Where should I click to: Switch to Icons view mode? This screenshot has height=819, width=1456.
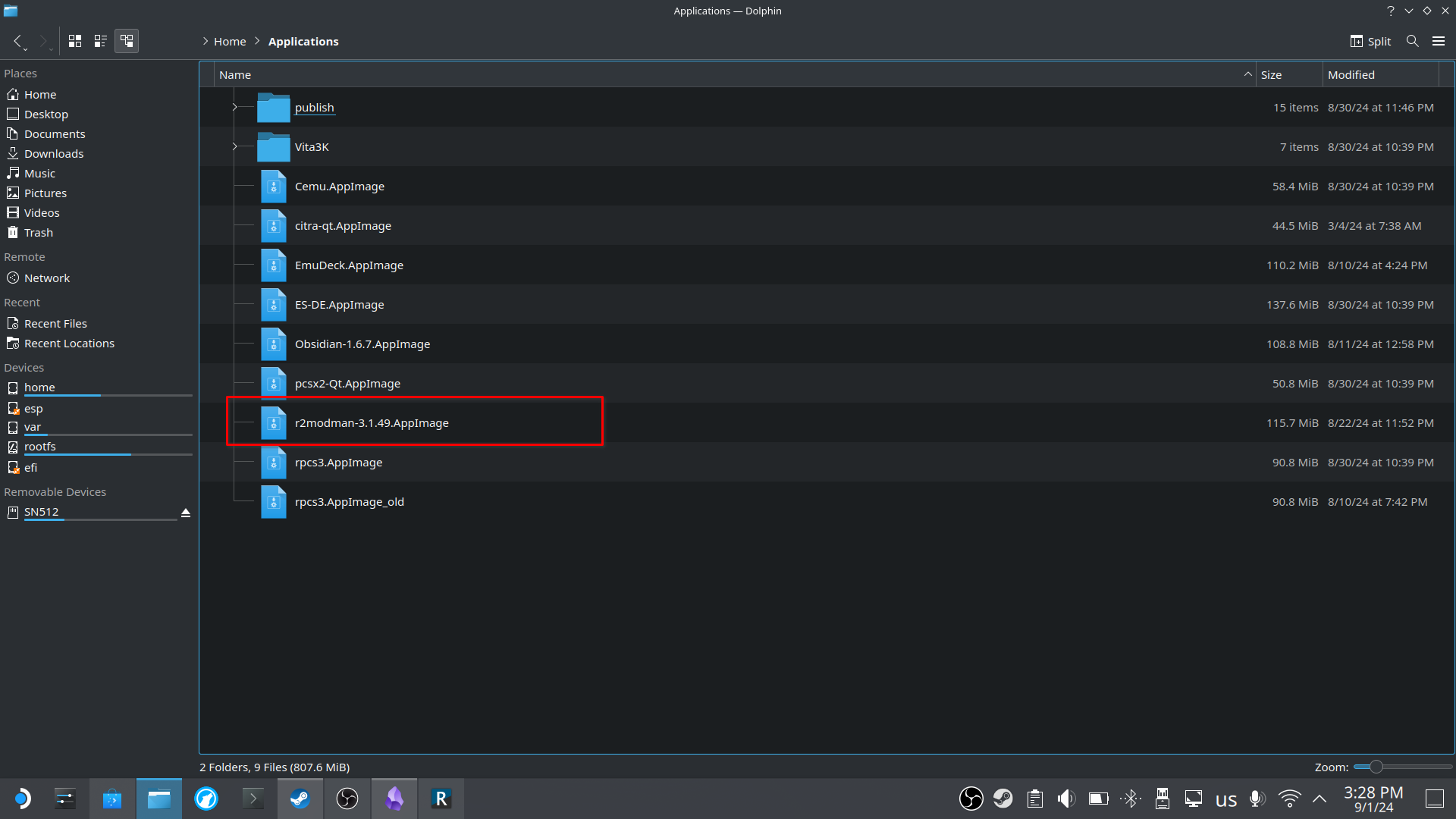click(x=75, y=41)
